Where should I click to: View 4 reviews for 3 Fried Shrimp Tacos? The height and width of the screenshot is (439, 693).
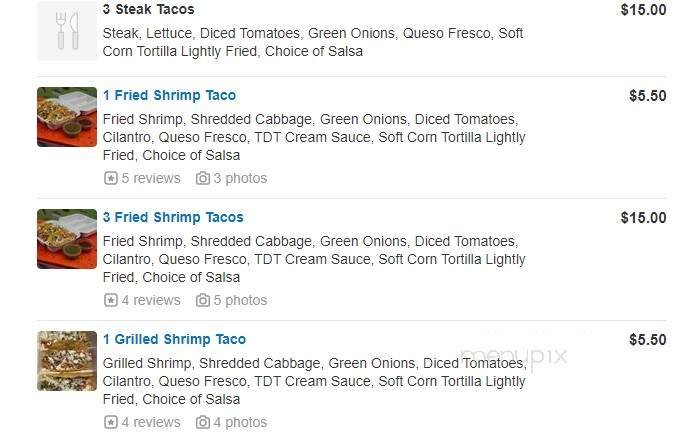[151, 300]
